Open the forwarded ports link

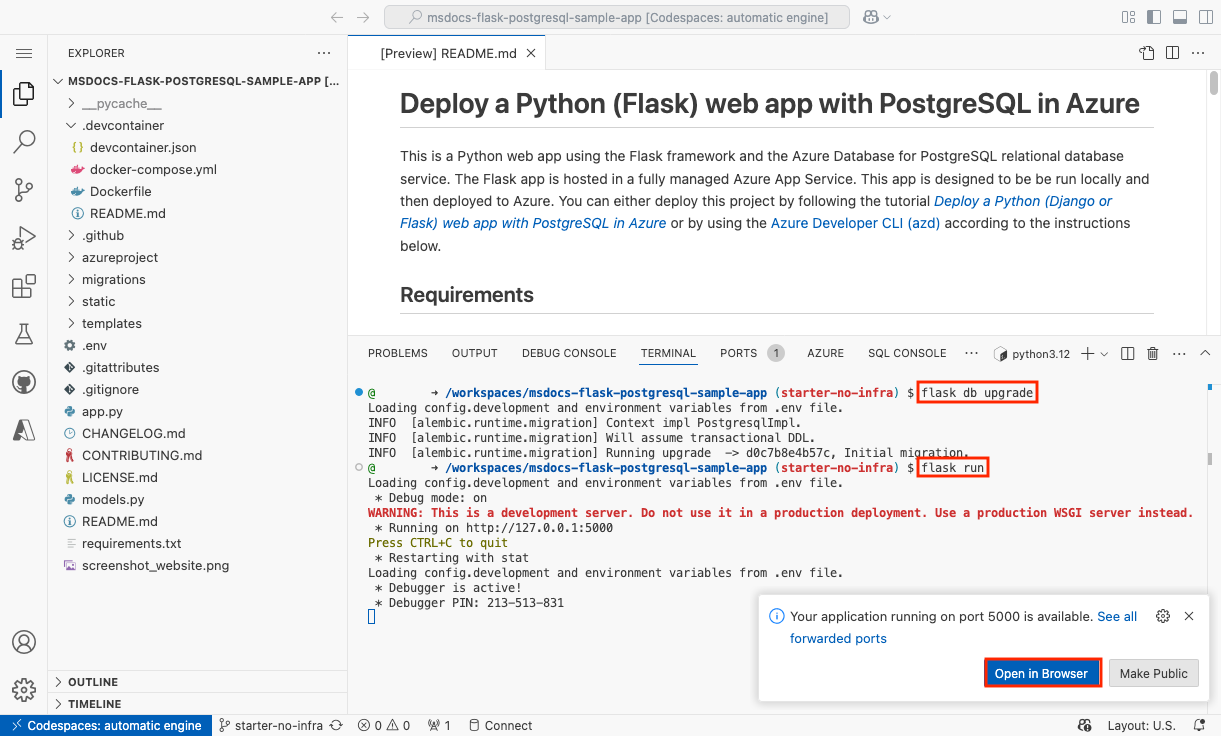pyautogui.click(x=838, y=638)
